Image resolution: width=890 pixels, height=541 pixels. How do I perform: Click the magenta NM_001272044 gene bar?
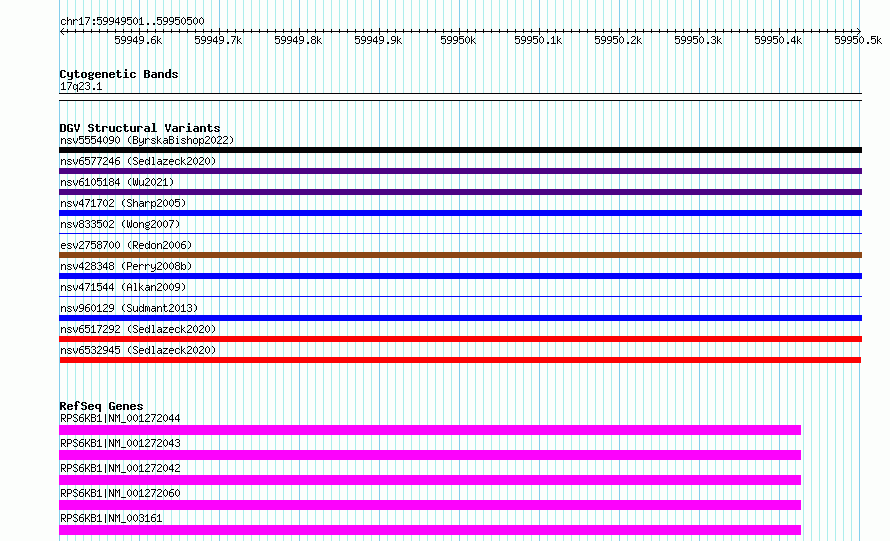pyautogui.click(x=430, y=430)
